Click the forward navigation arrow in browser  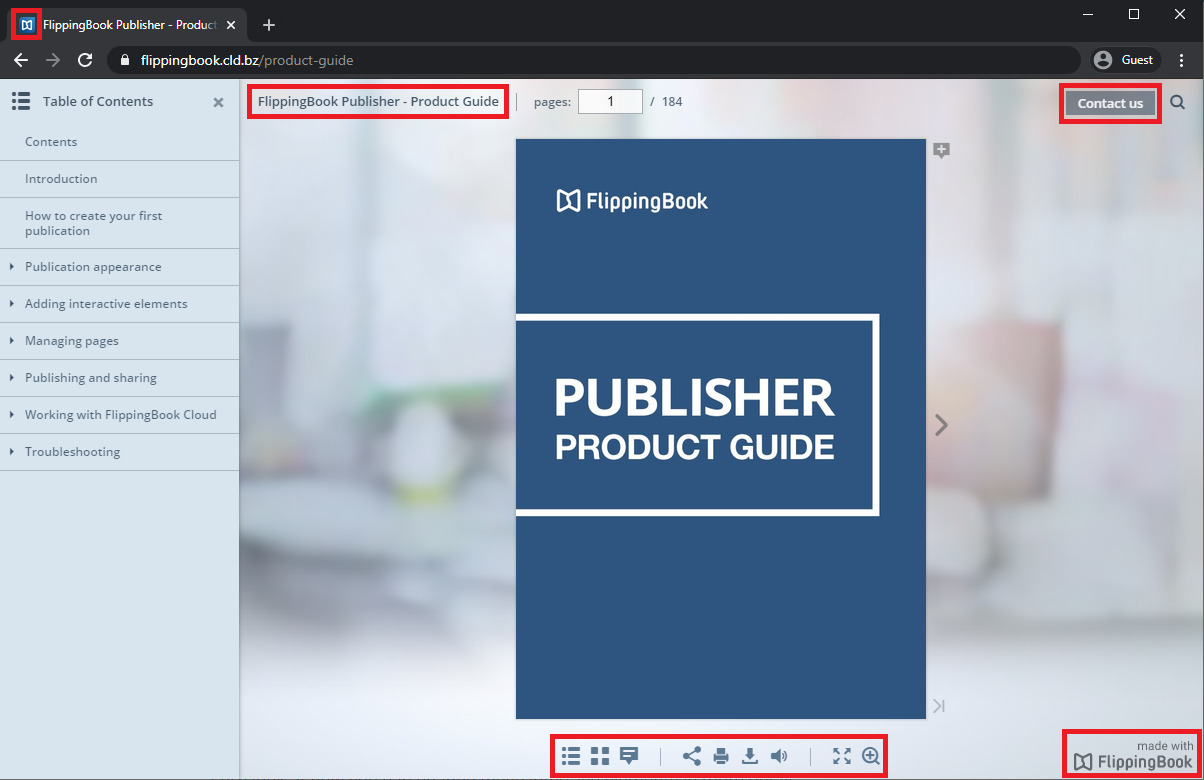tap(53, 60)
